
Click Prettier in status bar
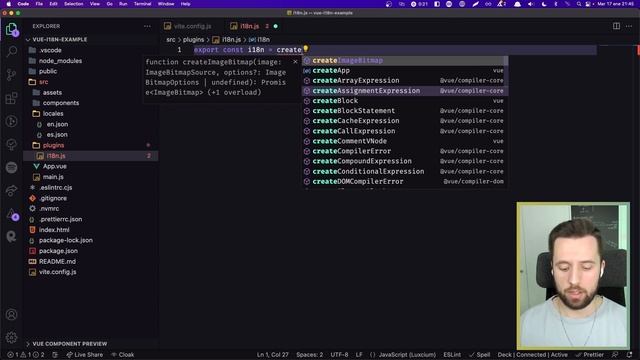pyautogui.click(x=589, y=355)
